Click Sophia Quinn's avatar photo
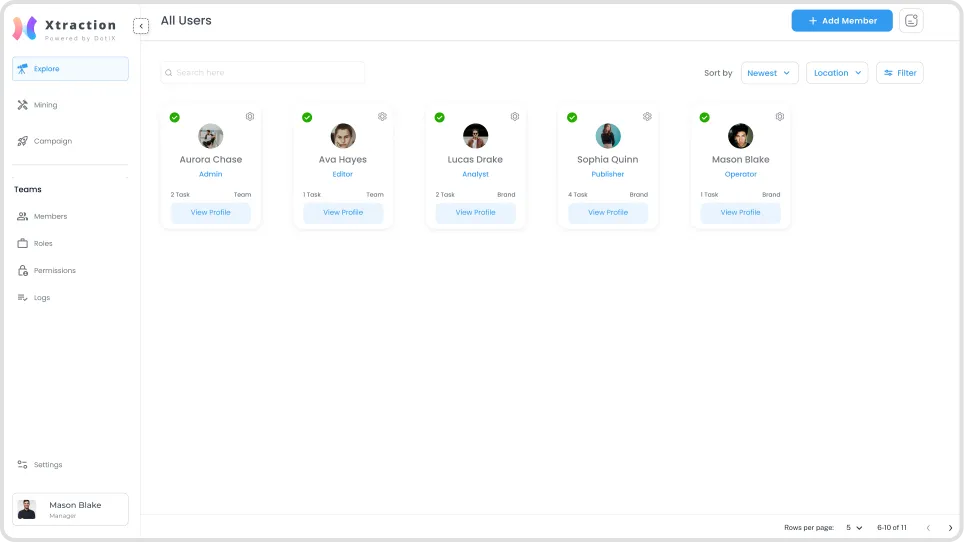The image size is (964, 542). 608,136
